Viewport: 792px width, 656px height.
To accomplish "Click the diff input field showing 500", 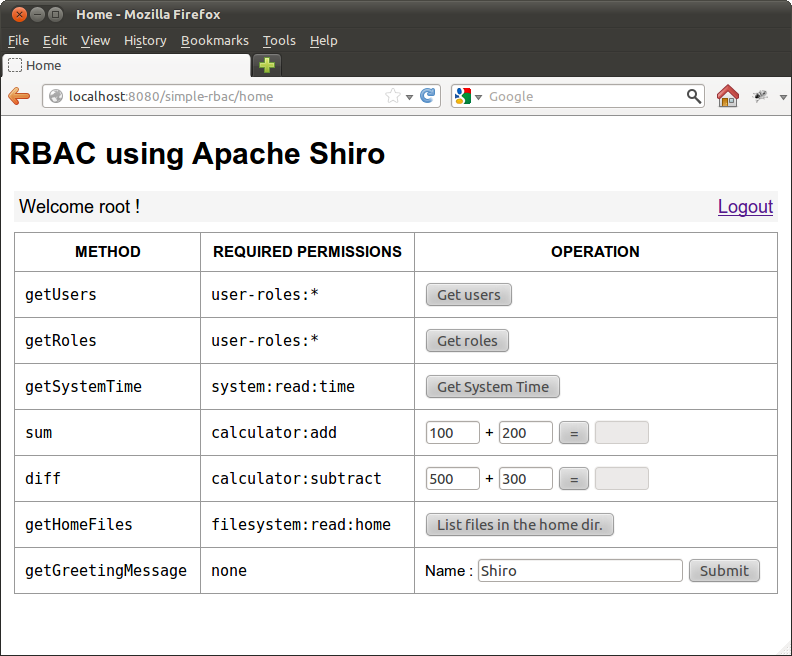I will 453,479.
